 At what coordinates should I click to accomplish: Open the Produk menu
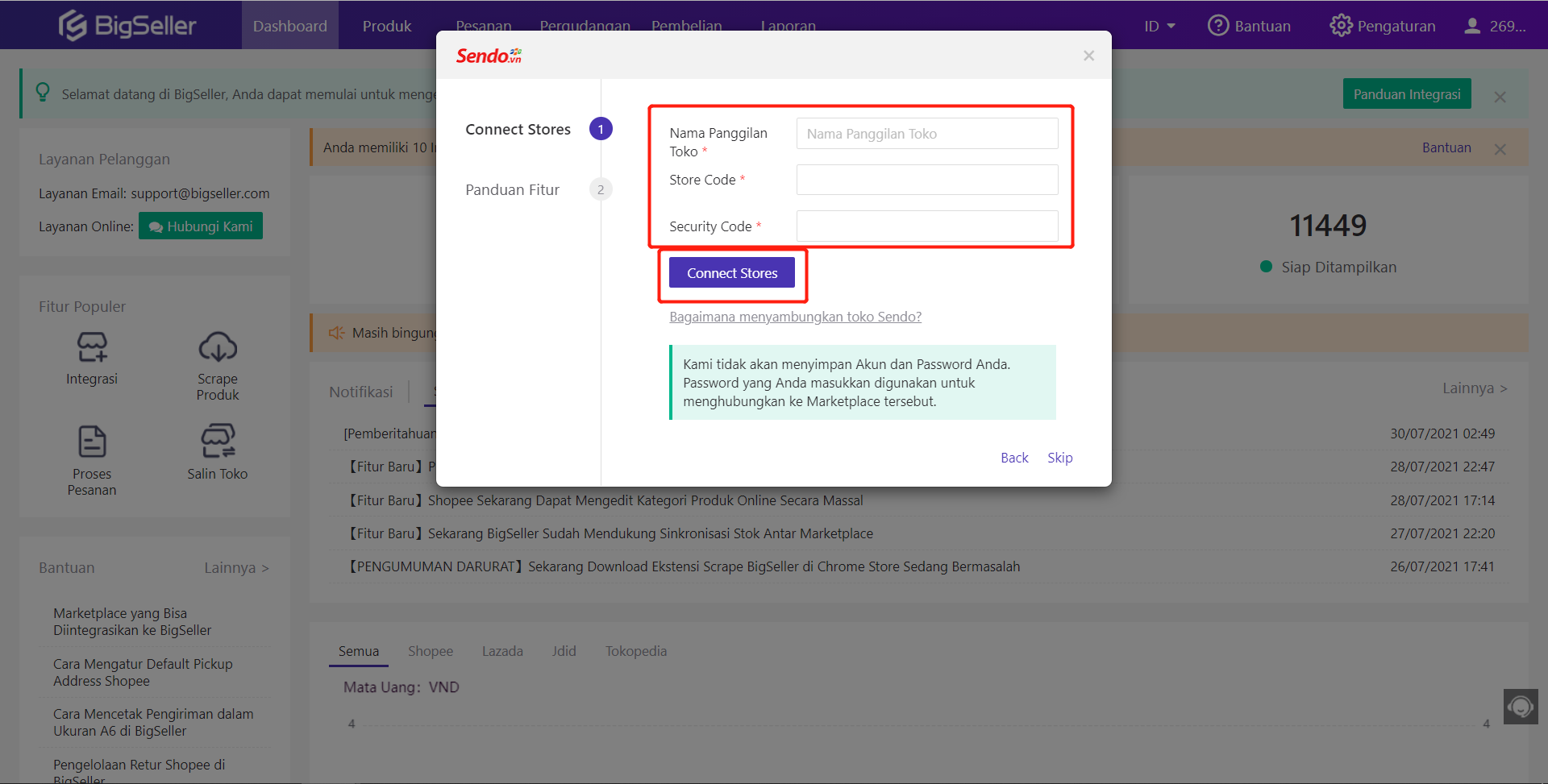tap(387, 26)
